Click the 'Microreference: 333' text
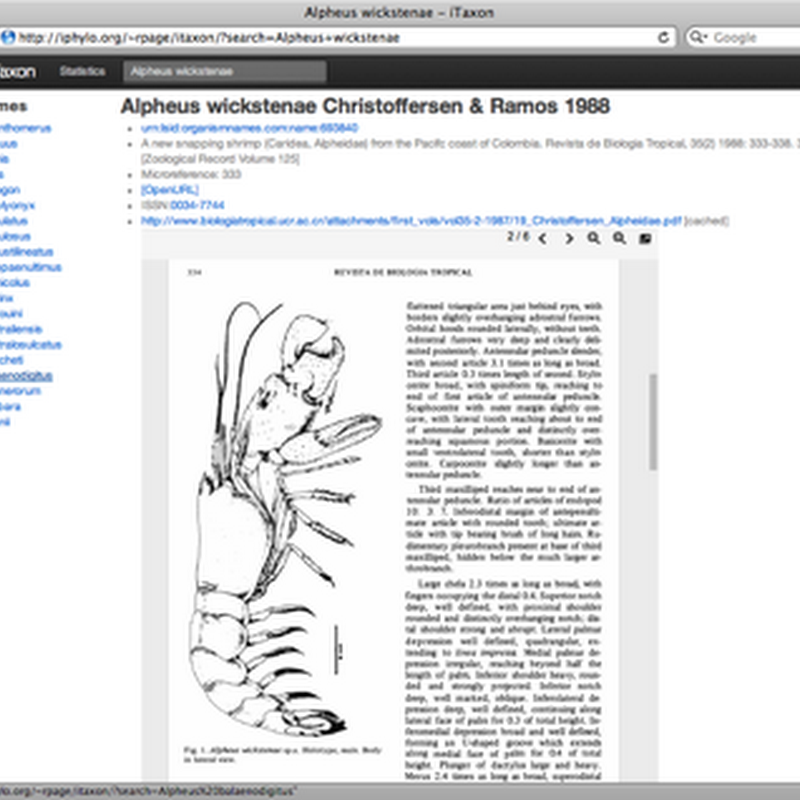 pos(191,174)
